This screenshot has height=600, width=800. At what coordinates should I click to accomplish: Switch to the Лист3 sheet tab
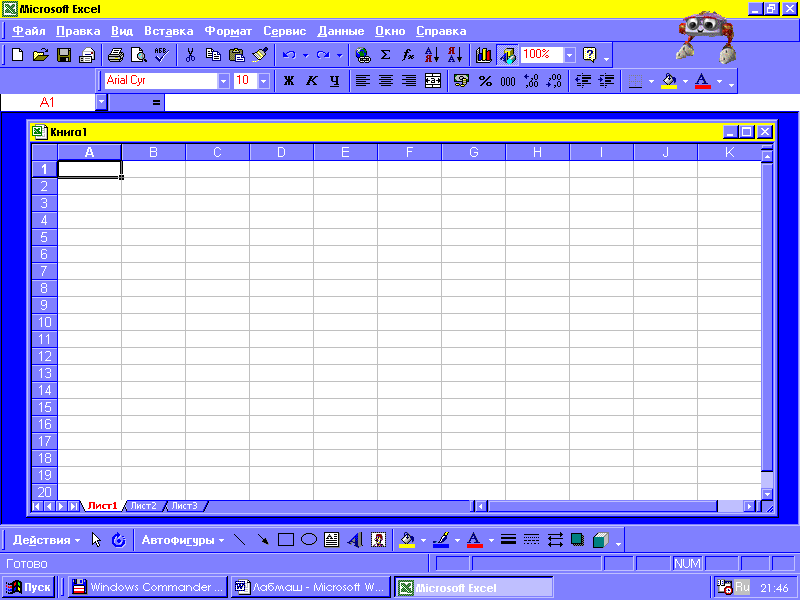[x=184, y=506]
